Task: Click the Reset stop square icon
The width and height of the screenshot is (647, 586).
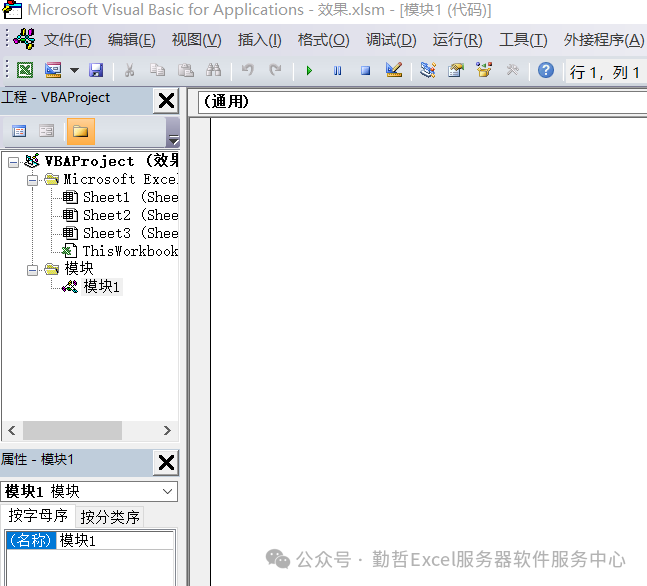Action: pyautogui.click(x=366, y=71)
